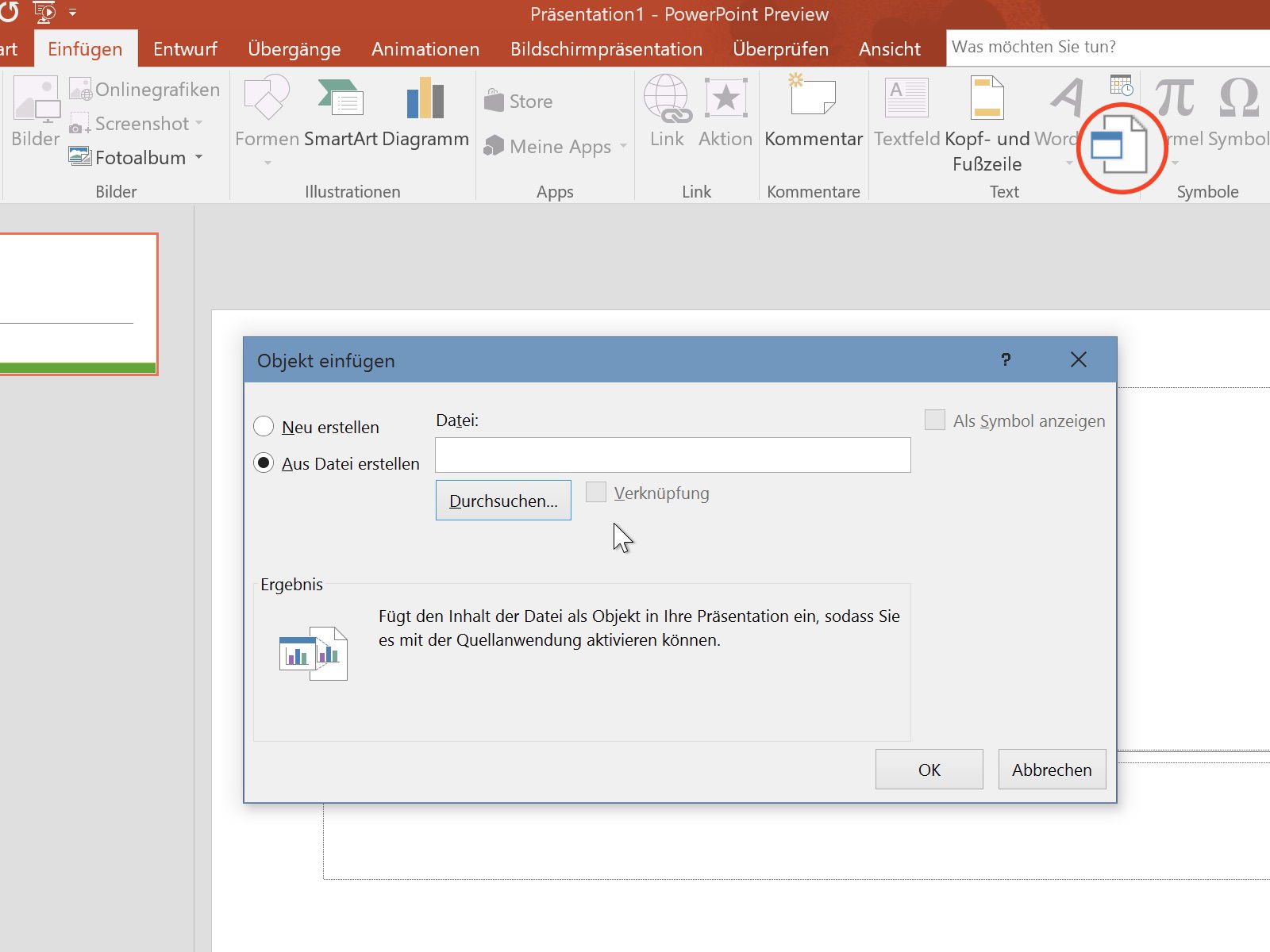The width and height of the screenshot is (1270, 952).
Task: Insert a Formel equation
Action: coord(1176,97)
